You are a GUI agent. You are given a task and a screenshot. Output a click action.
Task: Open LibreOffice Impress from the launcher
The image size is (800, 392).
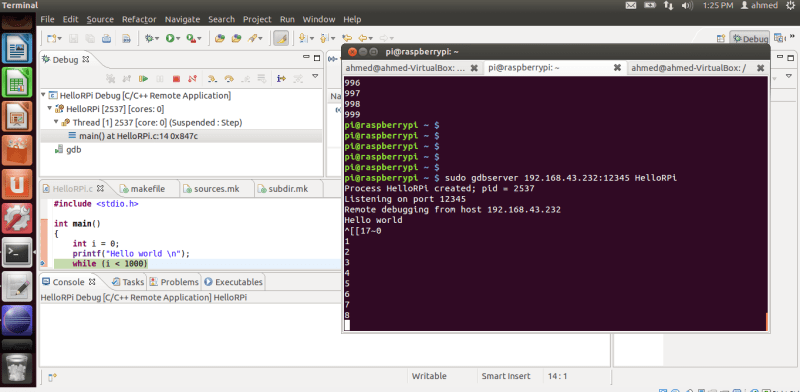[17, 116]
